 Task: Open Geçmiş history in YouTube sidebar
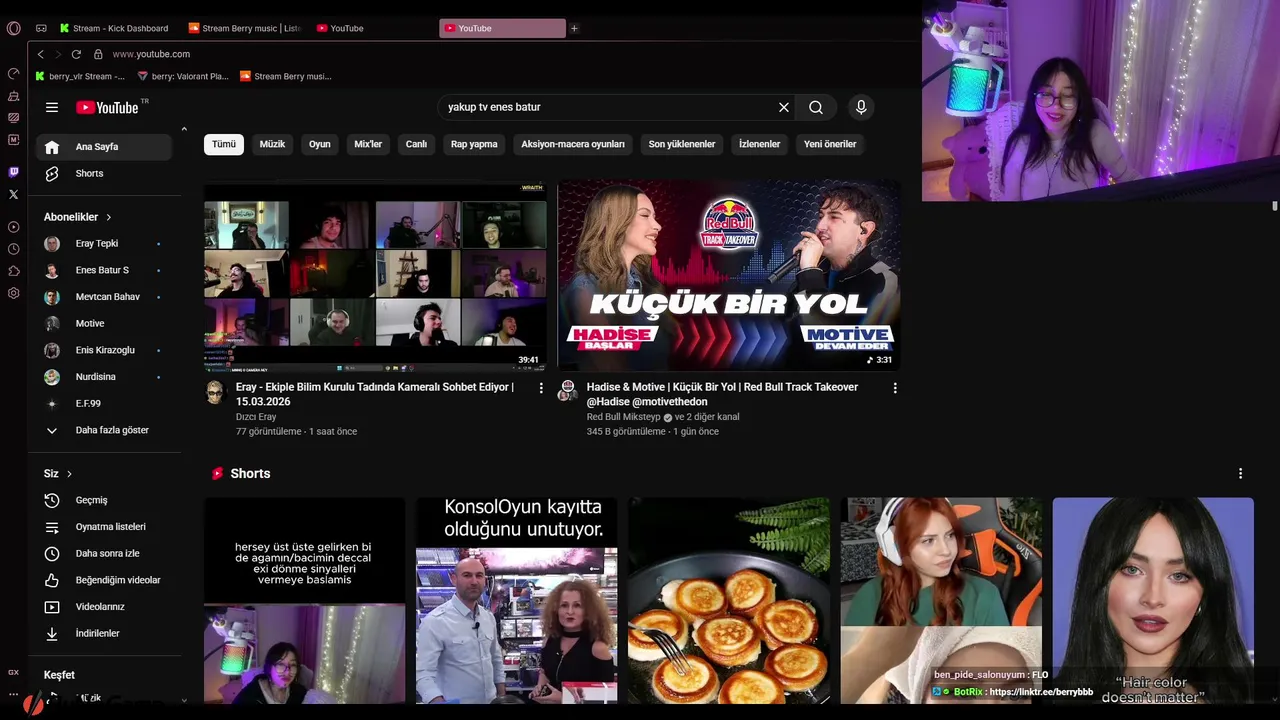(104, 500)
